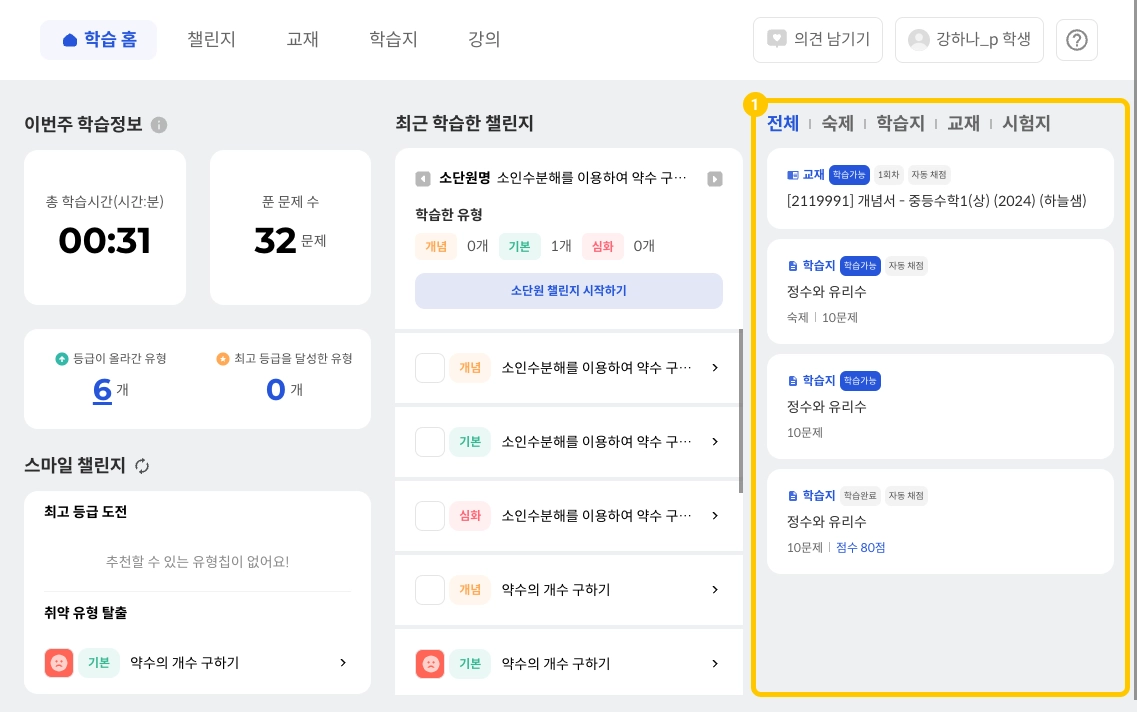Start the 소단원 챌린지 시작하기 button

(x=568, y=291)
